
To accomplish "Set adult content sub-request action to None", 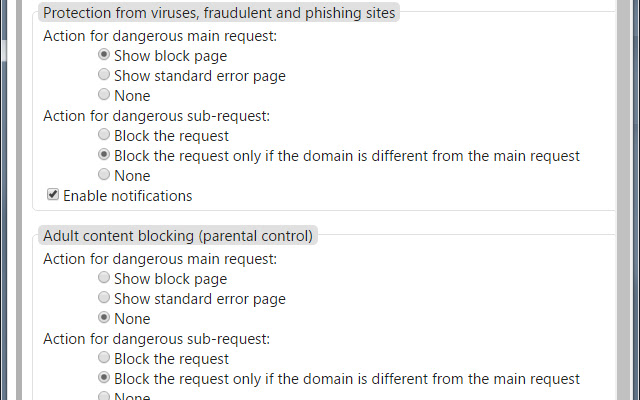I will pos(104,396).
